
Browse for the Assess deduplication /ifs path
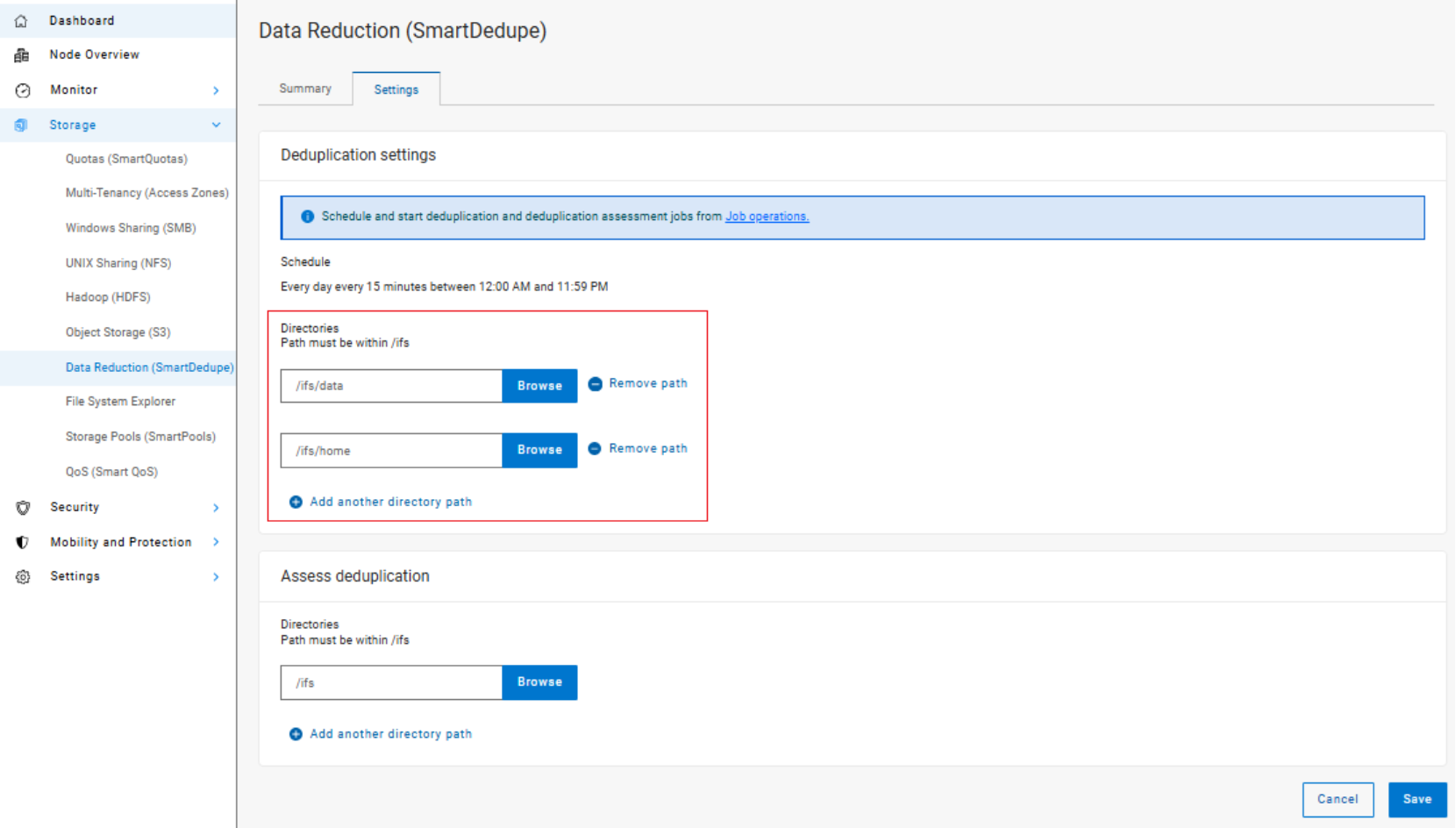pyautogui.click(x=539, y=682)
